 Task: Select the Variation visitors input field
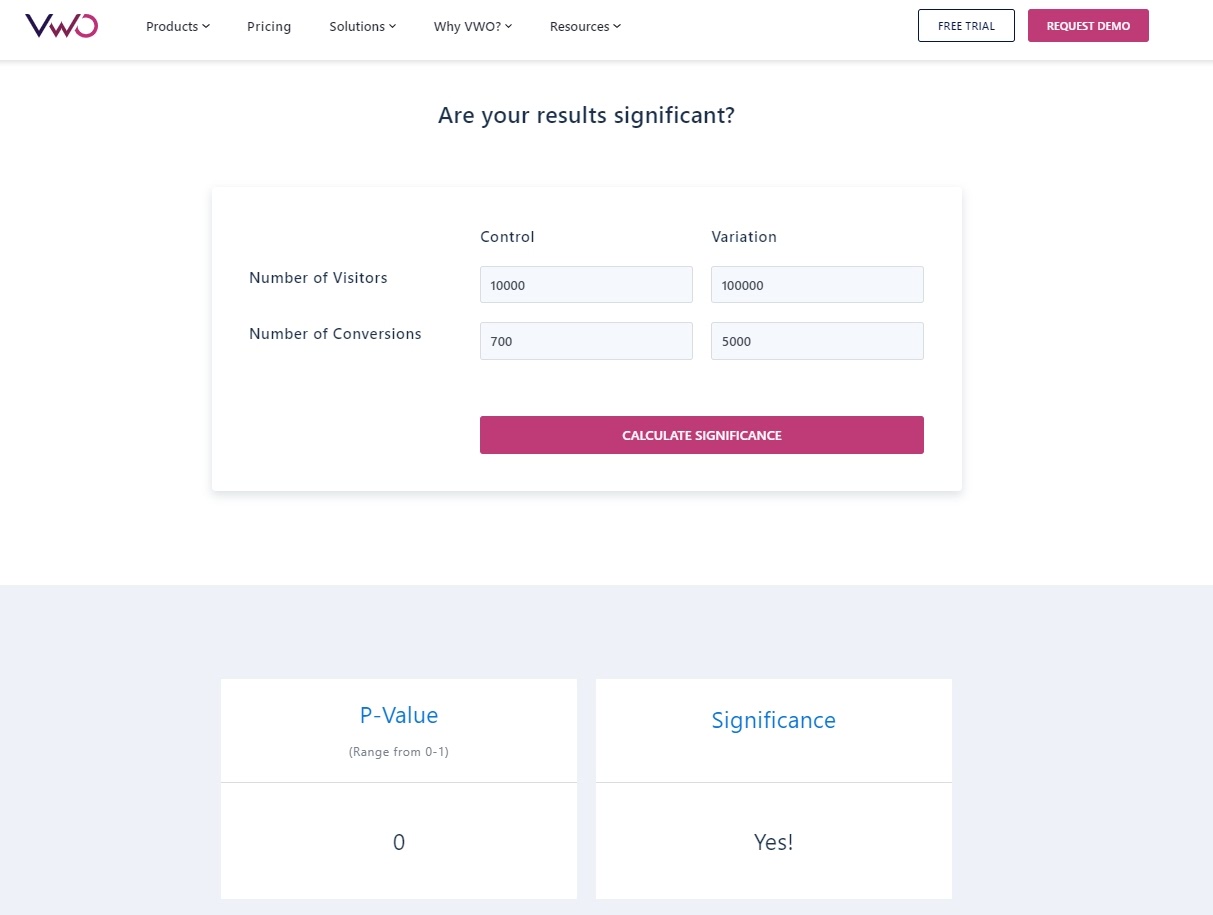(817, 285)
